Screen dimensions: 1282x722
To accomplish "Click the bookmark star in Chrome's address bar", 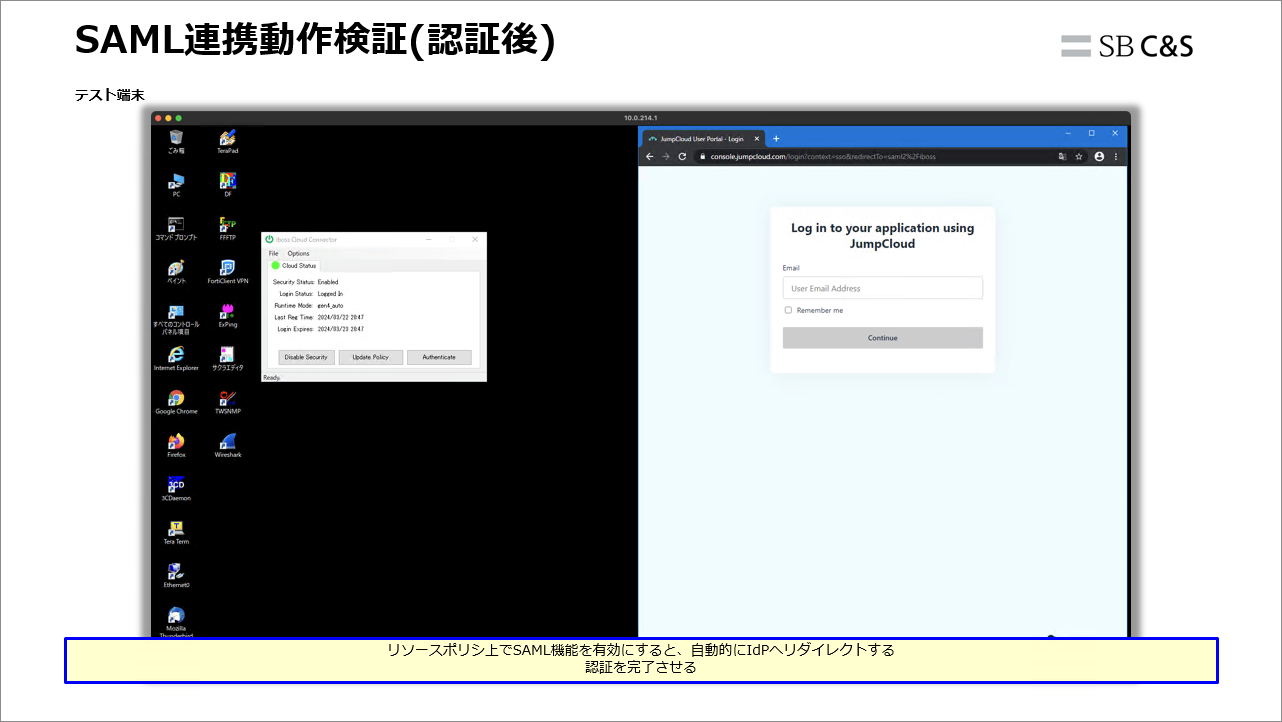I will coord(1077,156).
